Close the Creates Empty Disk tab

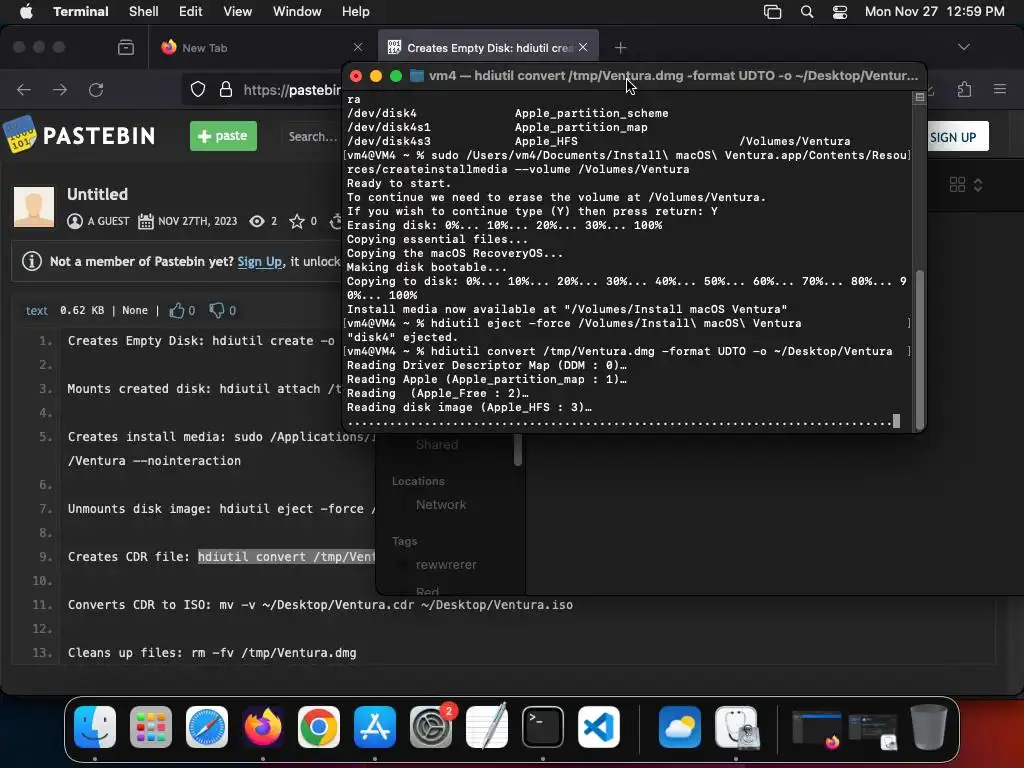click(x=583, y=47)
